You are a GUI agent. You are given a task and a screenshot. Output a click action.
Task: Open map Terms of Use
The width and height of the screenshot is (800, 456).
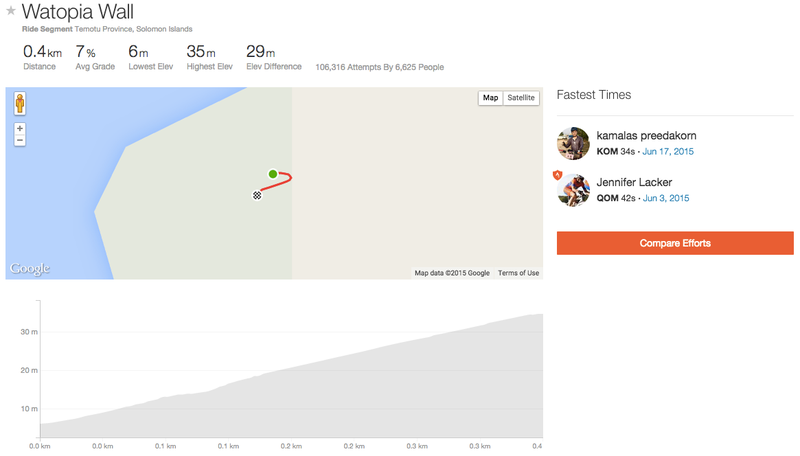coord(518,273)
